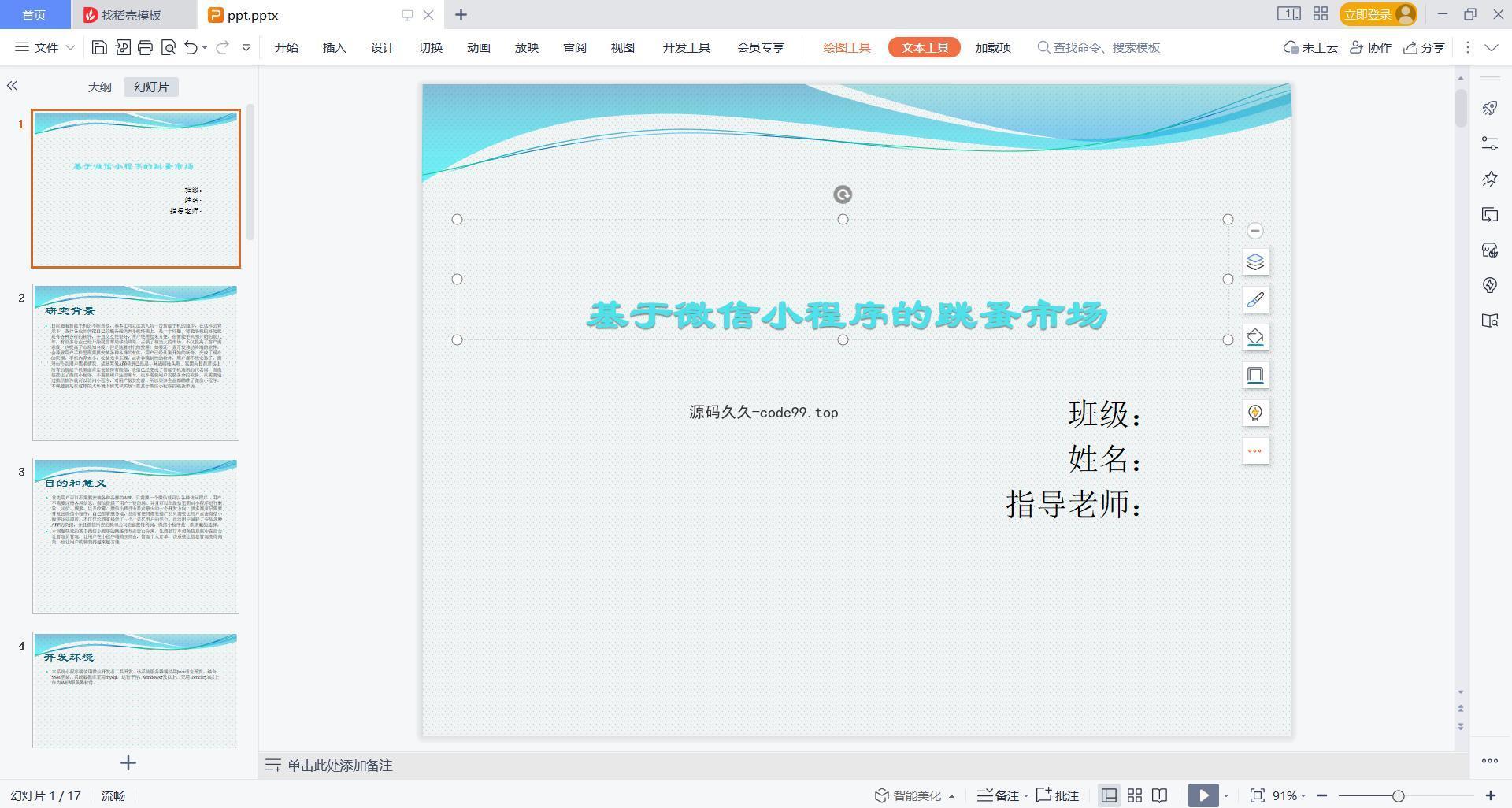1512x808 pixels.
Task: Select the 文本工具 tab
Action: click(x=925, y=47)
